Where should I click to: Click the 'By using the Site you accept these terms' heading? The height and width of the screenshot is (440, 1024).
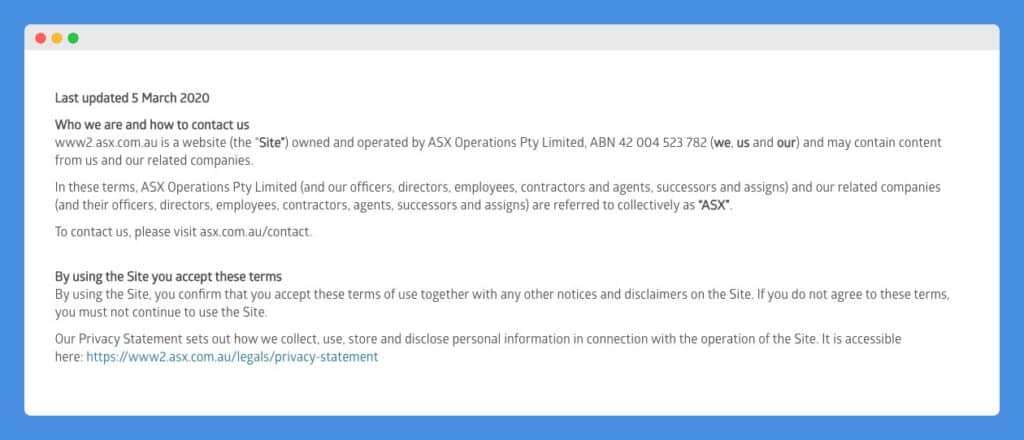point(168,277)
